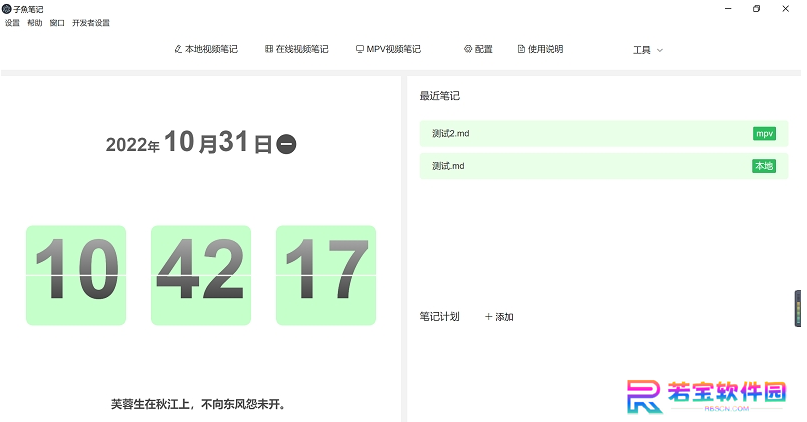The width and height of the screenshot is (807, 422).
Task: Click the poem line 芙蓉生在秋江上
Action: coord(198,405)
